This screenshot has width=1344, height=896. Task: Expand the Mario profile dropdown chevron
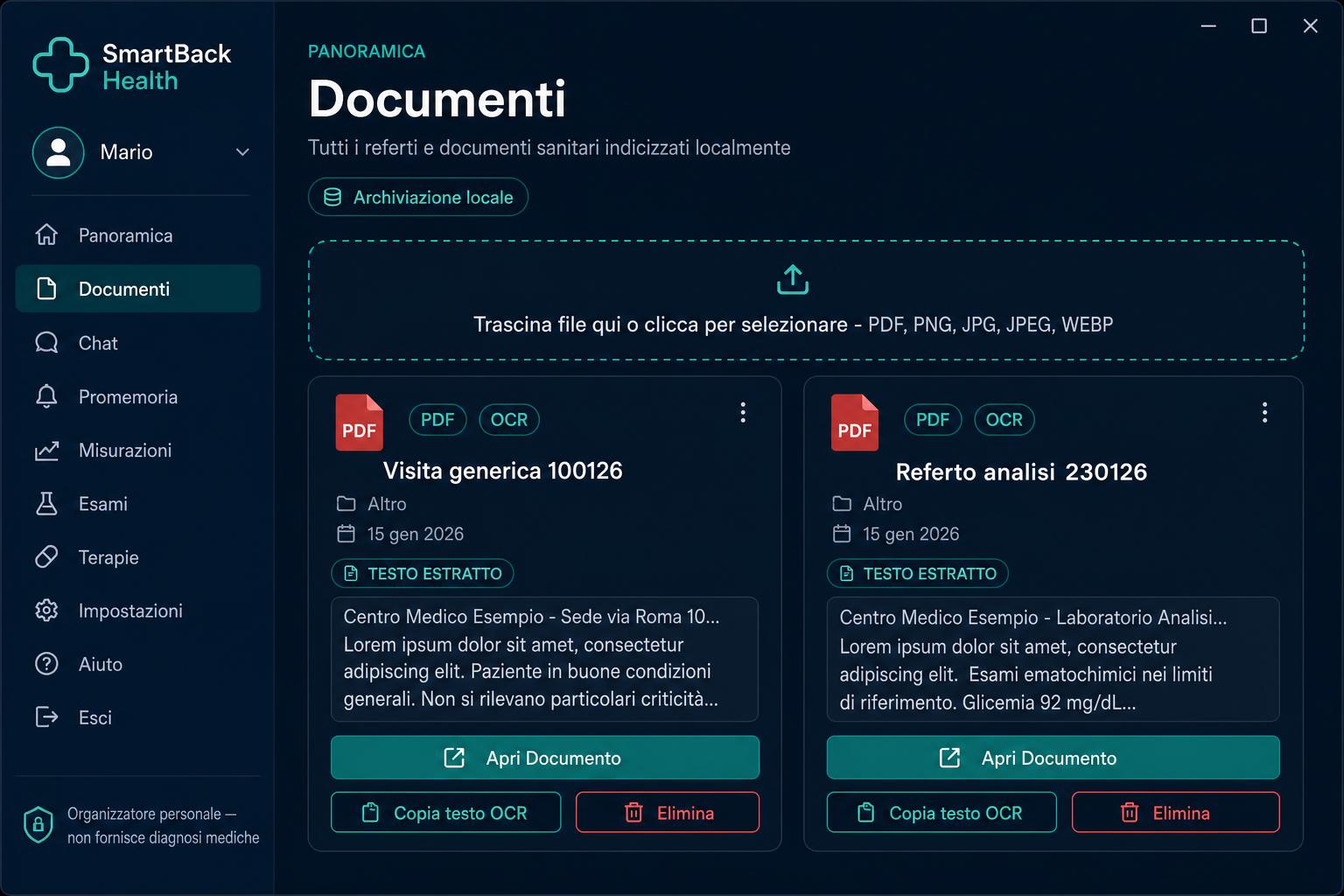[242, 152]
